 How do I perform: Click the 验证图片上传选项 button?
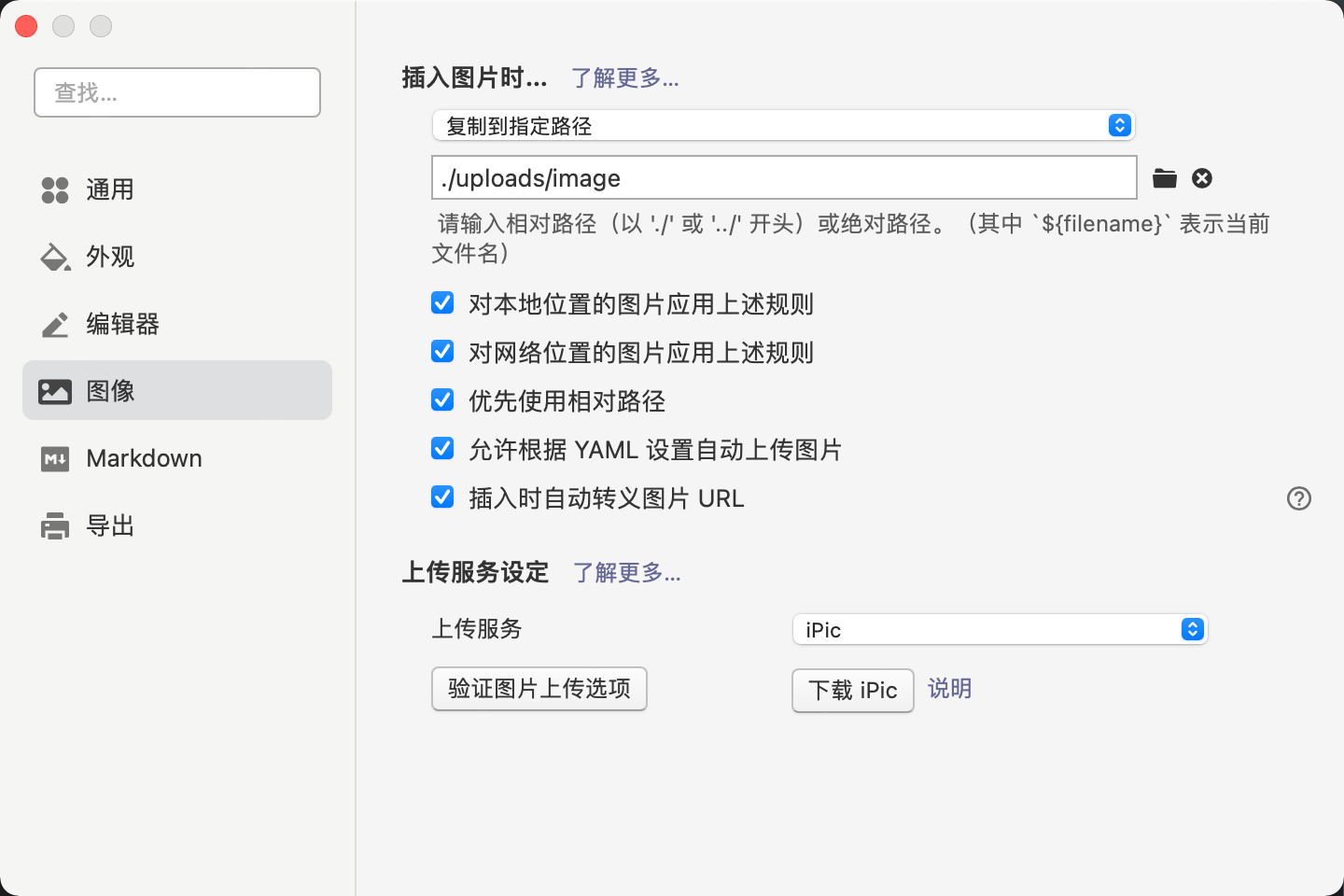click(x=539, y=689)
